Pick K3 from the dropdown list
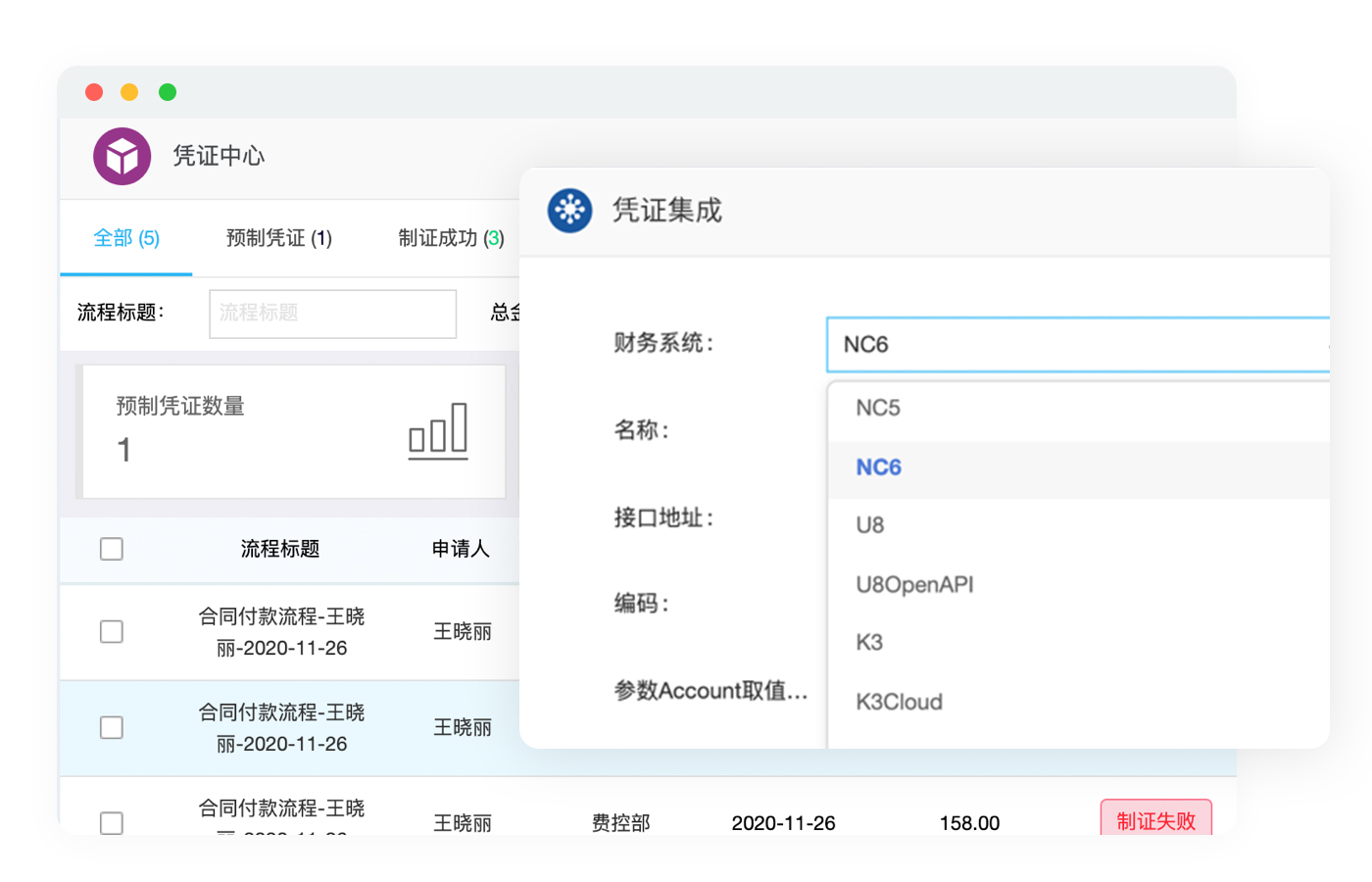The width and height of the screenshot is (1372, 882). coord(1078,643)
